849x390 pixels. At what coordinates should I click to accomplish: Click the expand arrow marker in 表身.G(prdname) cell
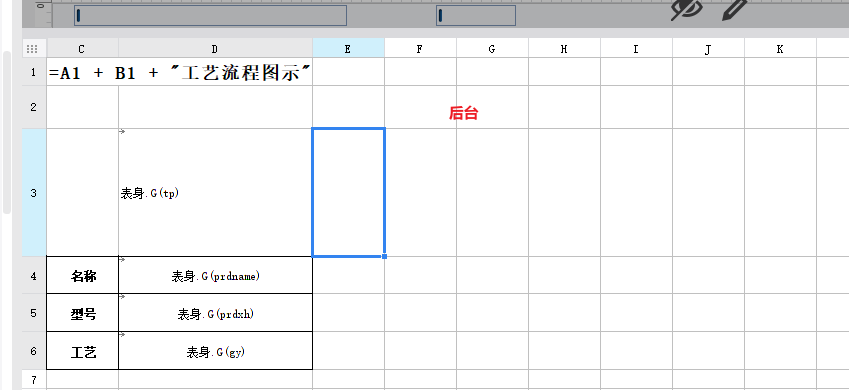point(122,259)
